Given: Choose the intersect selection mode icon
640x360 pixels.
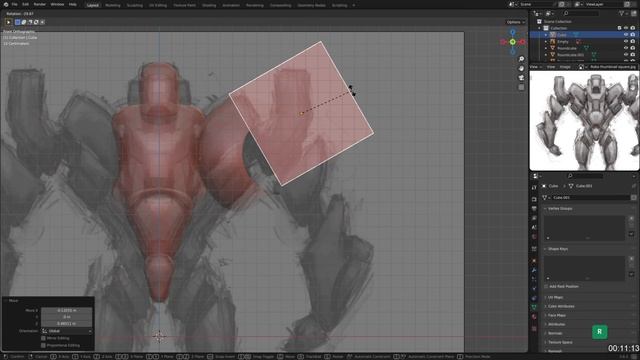Looking at the screenshot, I should (42, 22).
